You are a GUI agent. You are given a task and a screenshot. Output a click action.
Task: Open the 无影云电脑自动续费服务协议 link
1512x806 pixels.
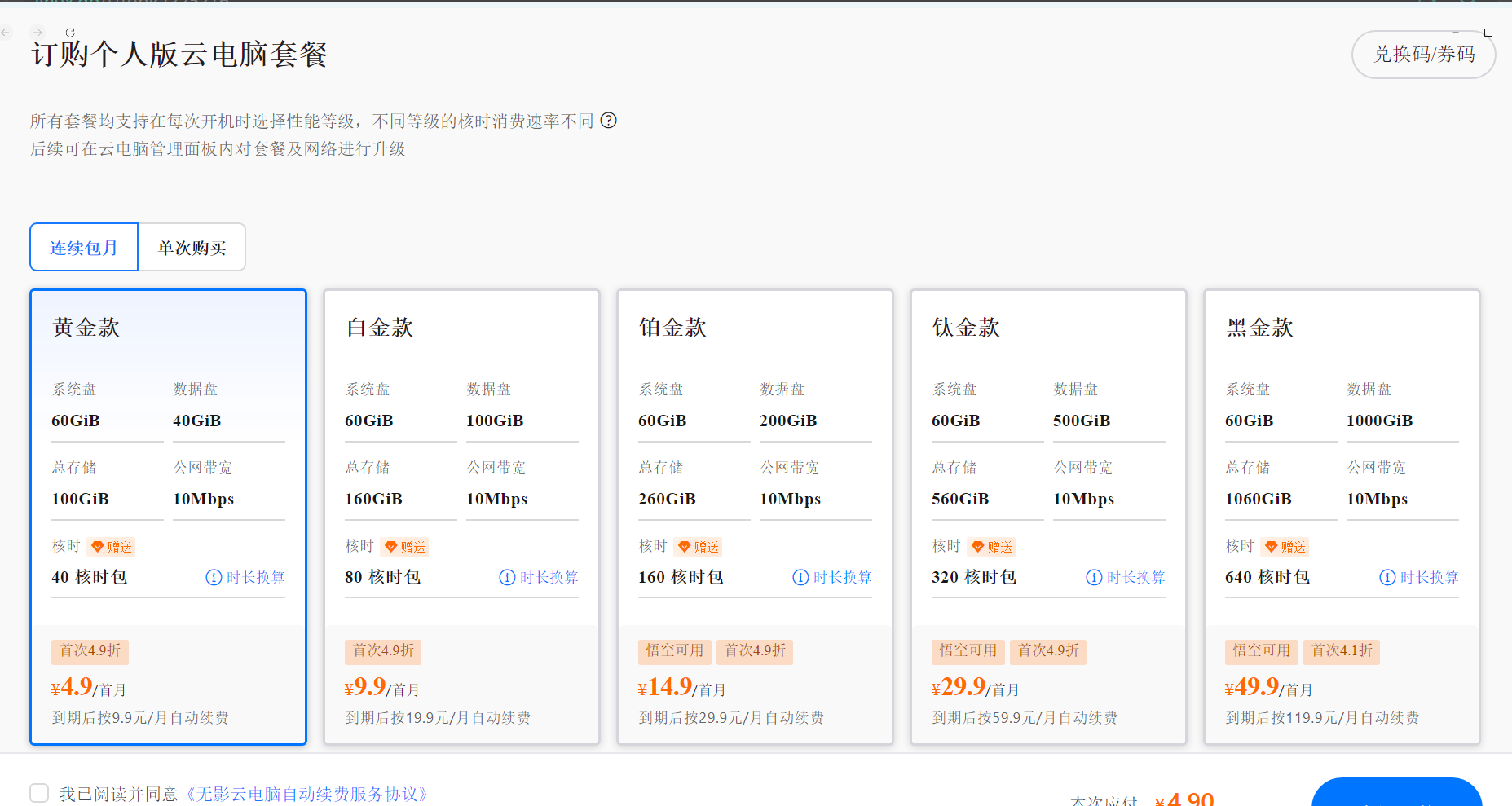[x=306, y=794]
